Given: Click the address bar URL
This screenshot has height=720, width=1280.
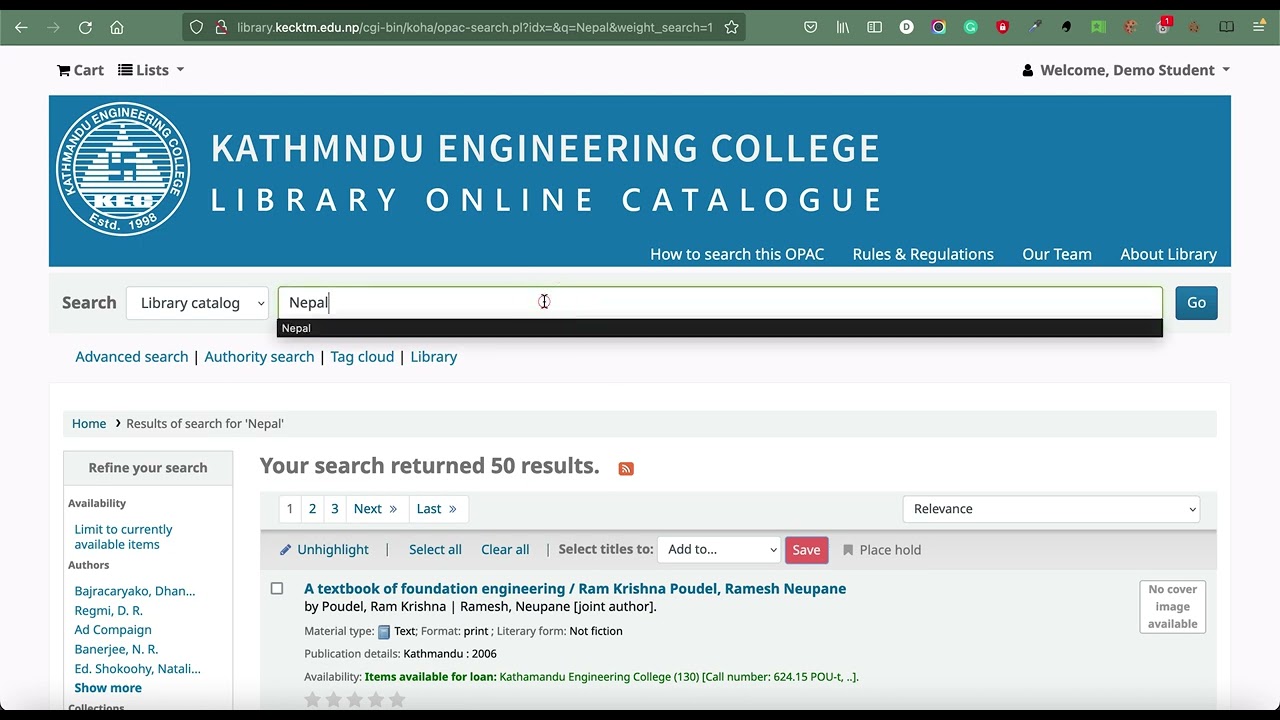Looking at the screenshot, I should point(475,27).
